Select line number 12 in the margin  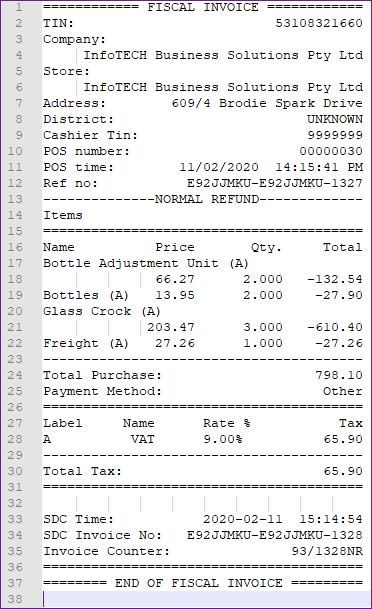[x=15, y=183]
